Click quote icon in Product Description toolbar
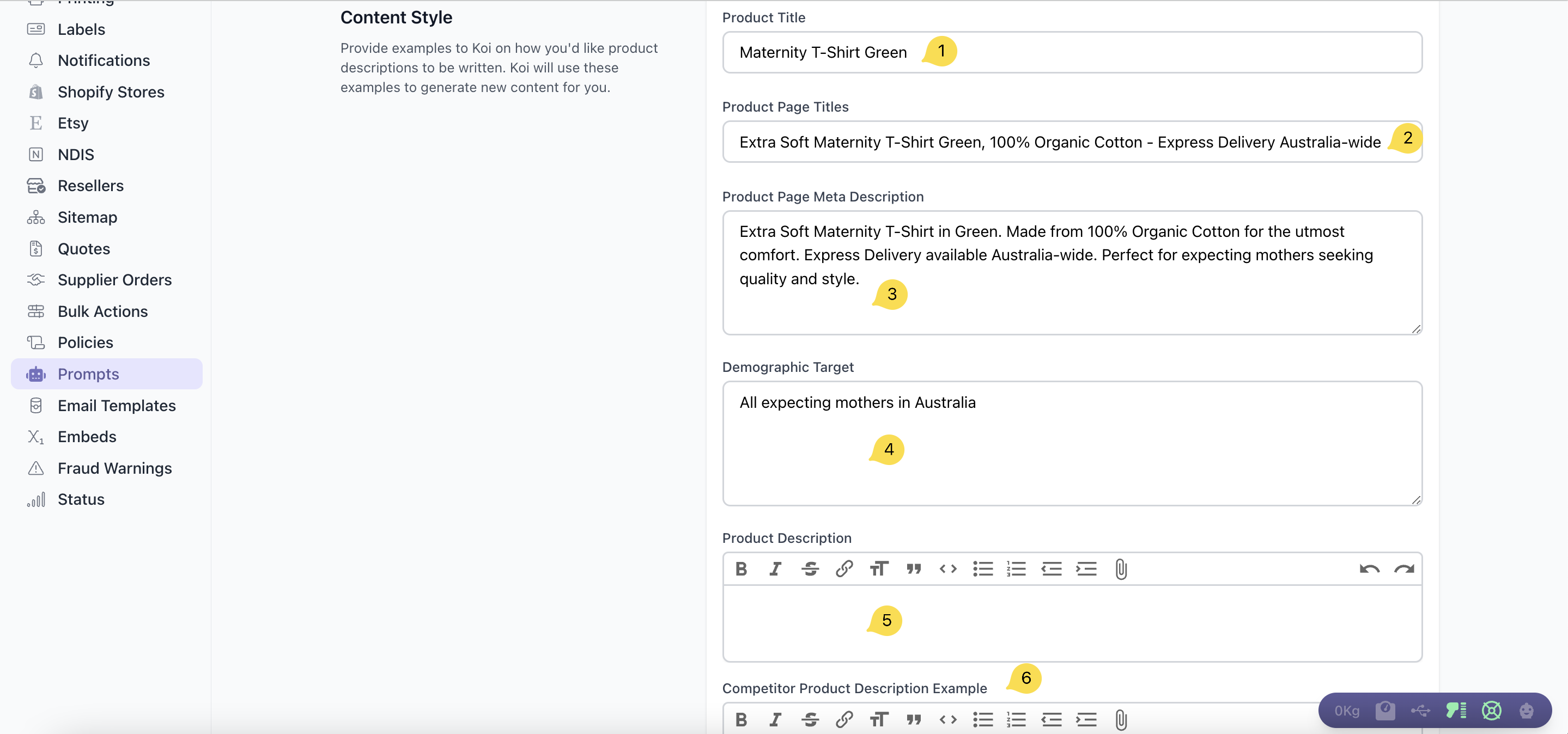Screen dimensions: 1568x734 pyautogui.click(x=913, y=568)
